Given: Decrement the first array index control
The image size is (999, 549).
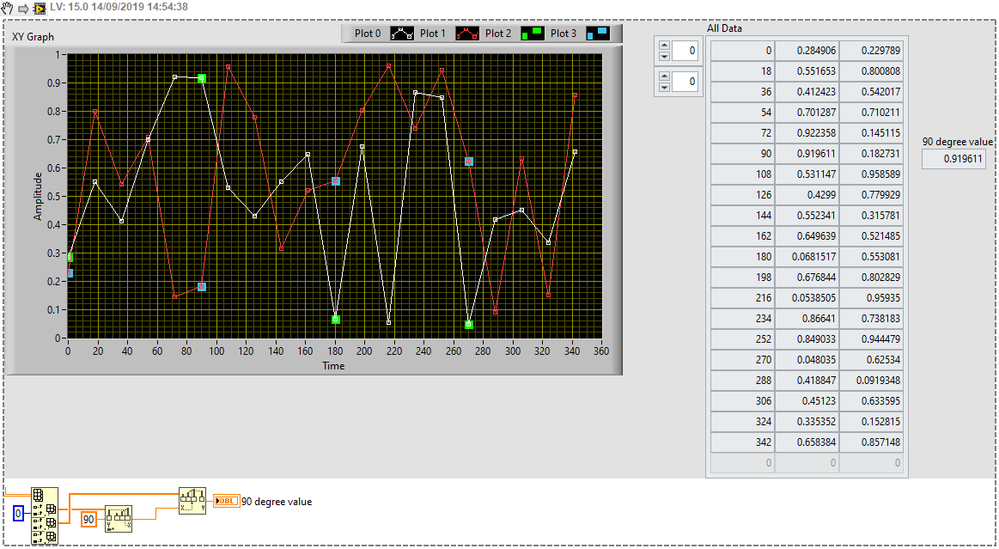Looking at the screenshot, I should click(664, 56).
